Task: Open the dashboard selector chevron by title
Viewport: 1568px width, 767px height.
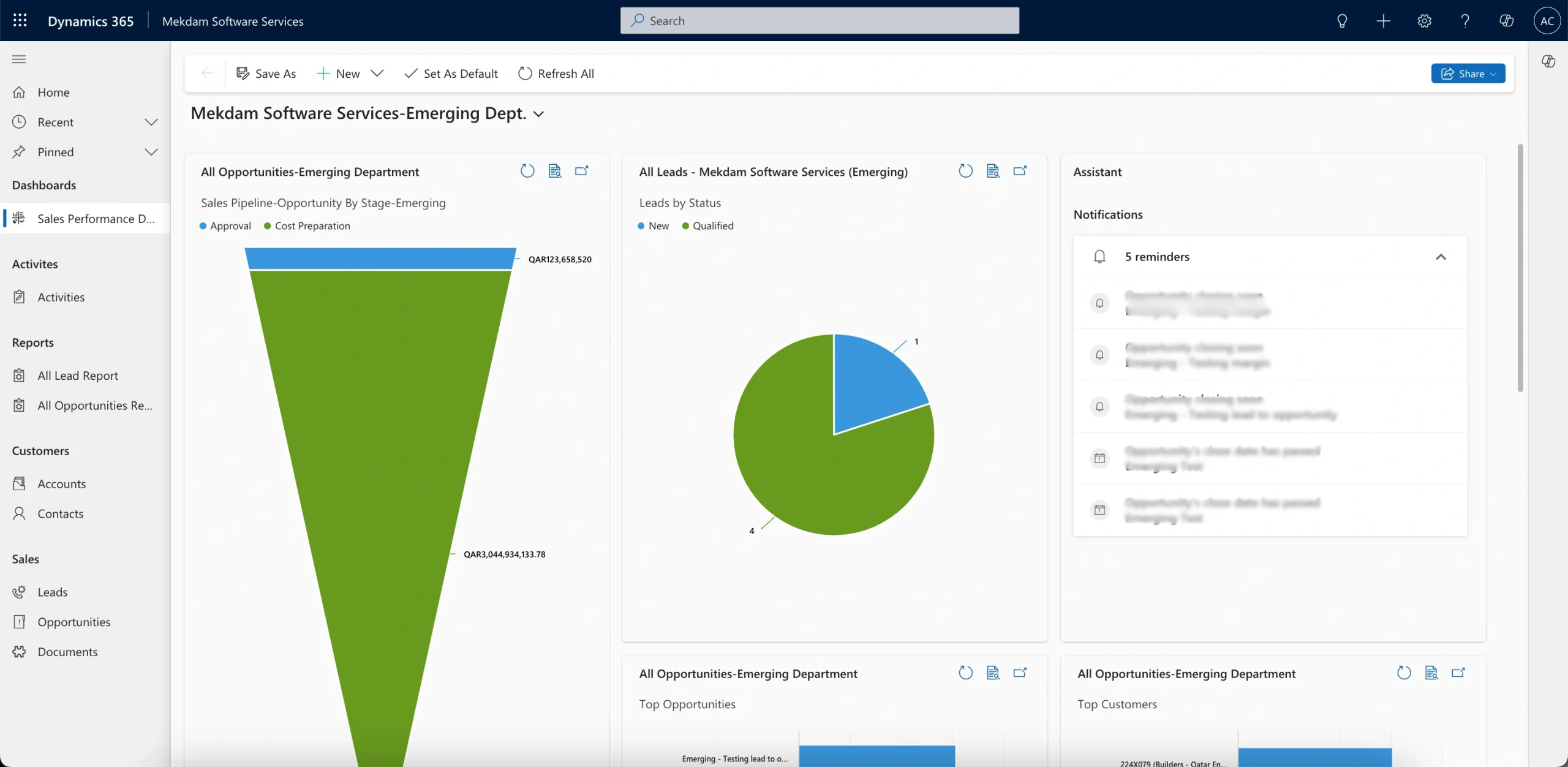Action: [538, 114]
